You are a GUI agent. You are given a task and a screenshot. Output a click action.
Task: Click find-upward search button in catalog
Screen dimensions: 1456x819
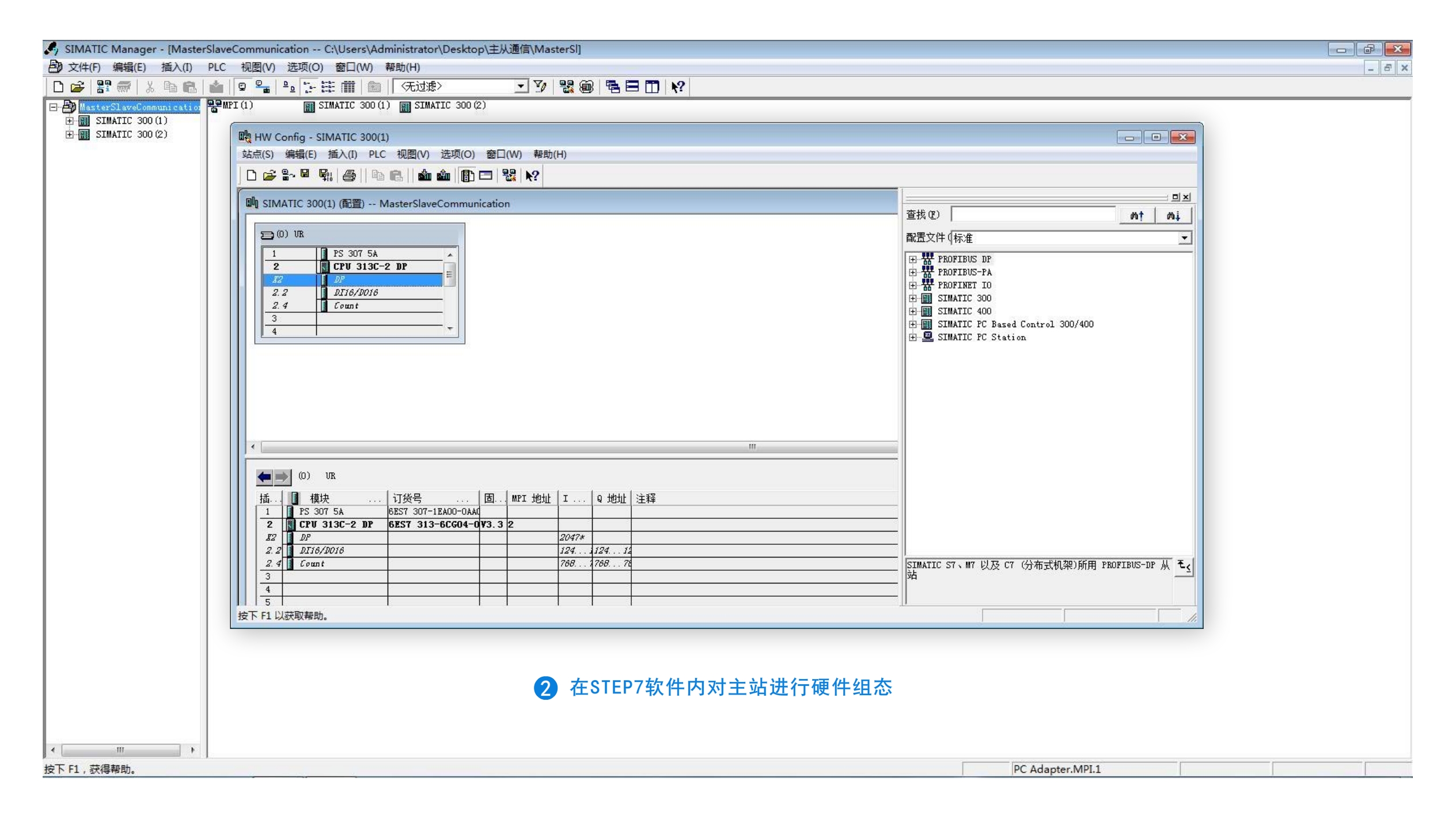pos(1137,215)
